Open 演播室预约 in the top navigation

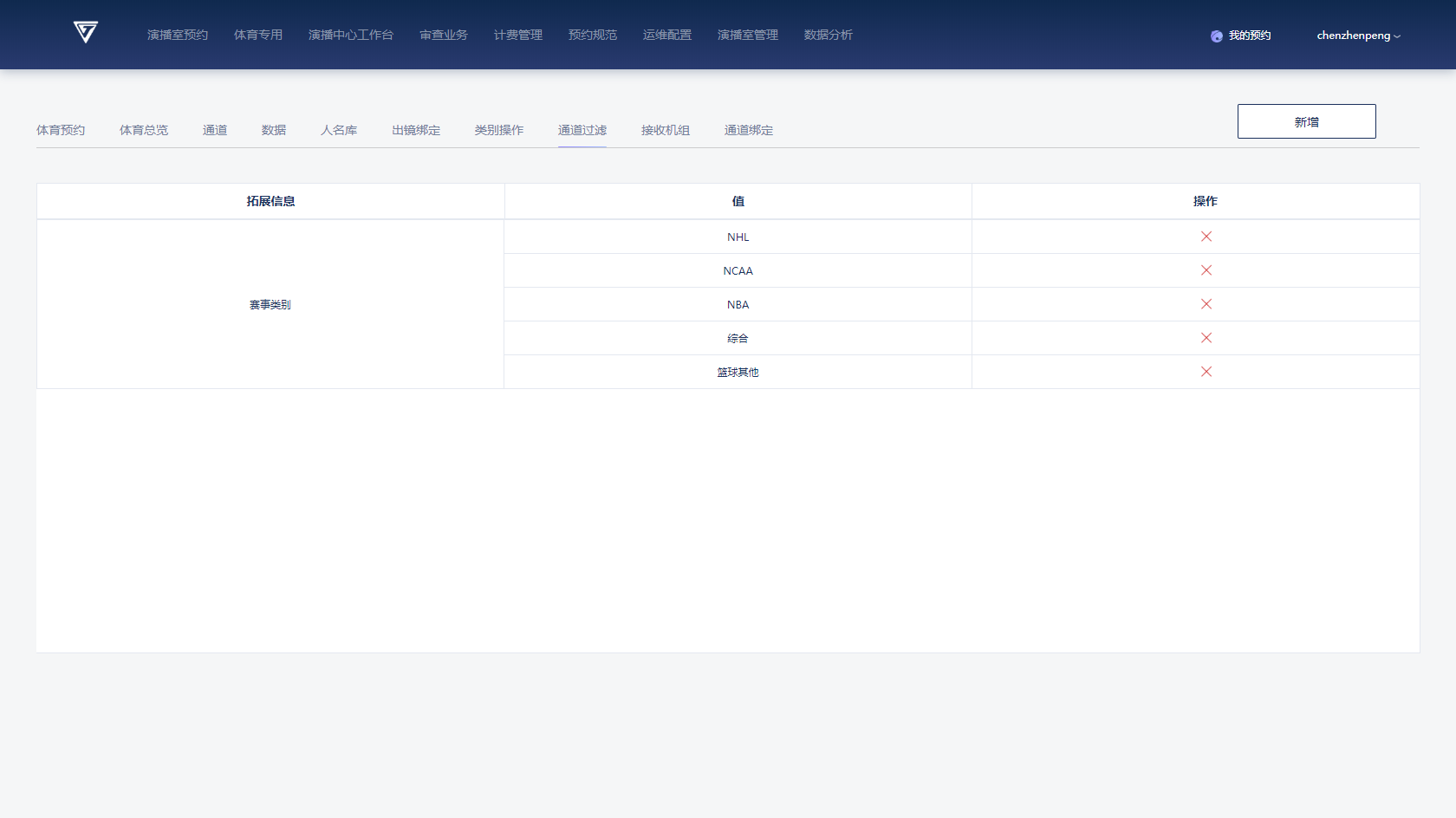tap(178, 35)
